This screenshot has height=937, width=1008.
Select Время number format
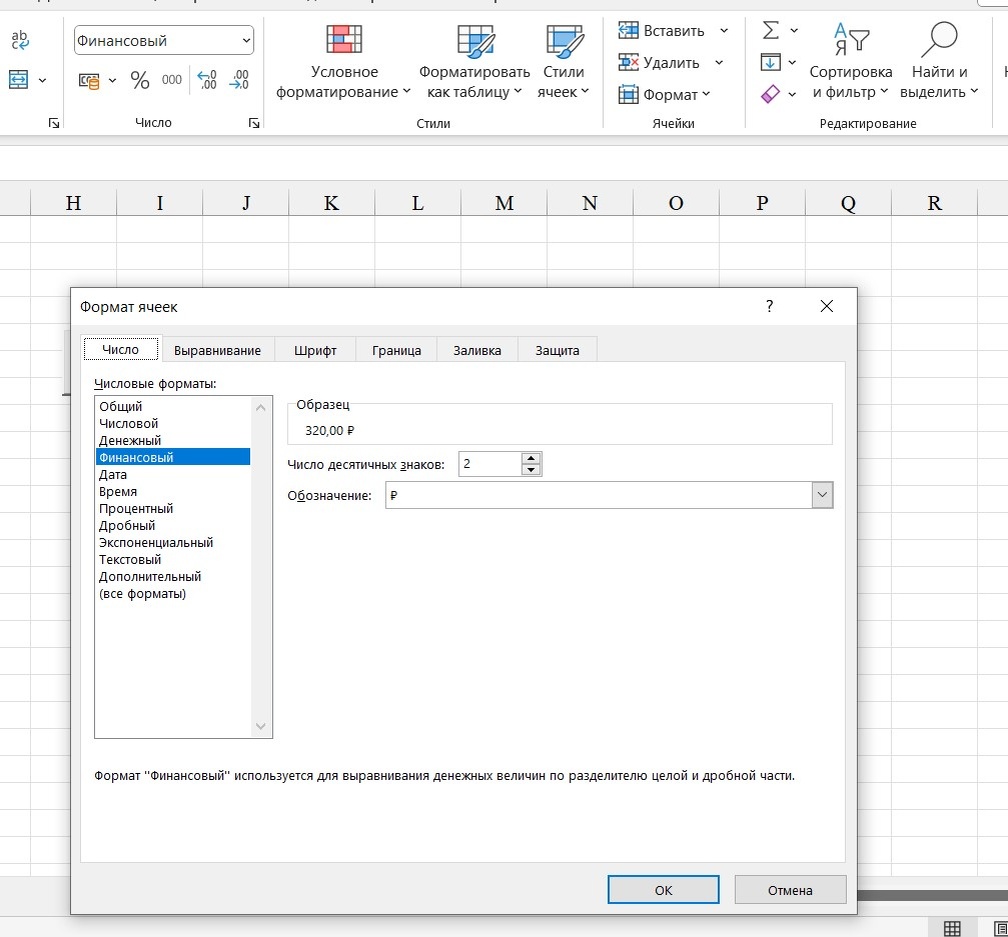coord(173,491)
